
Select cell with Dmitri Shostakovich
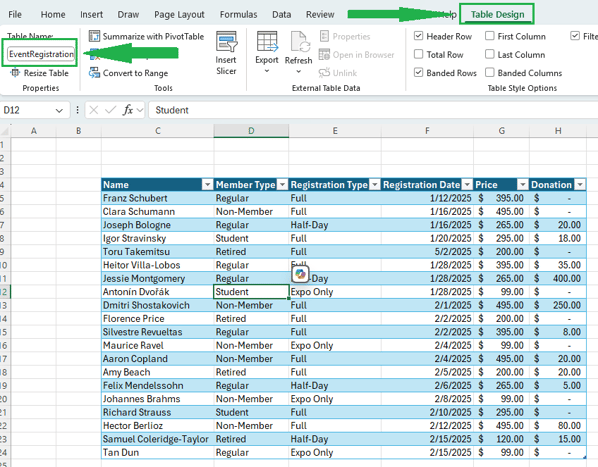point(158,305)
